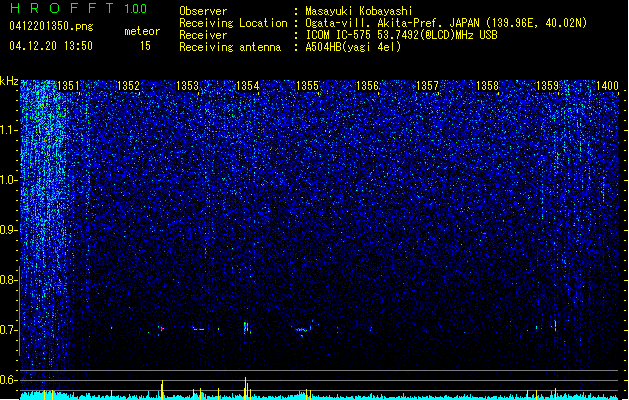
Task: Click the A504HB(yagi 4el) antenna text
Action: click(353, 47)
